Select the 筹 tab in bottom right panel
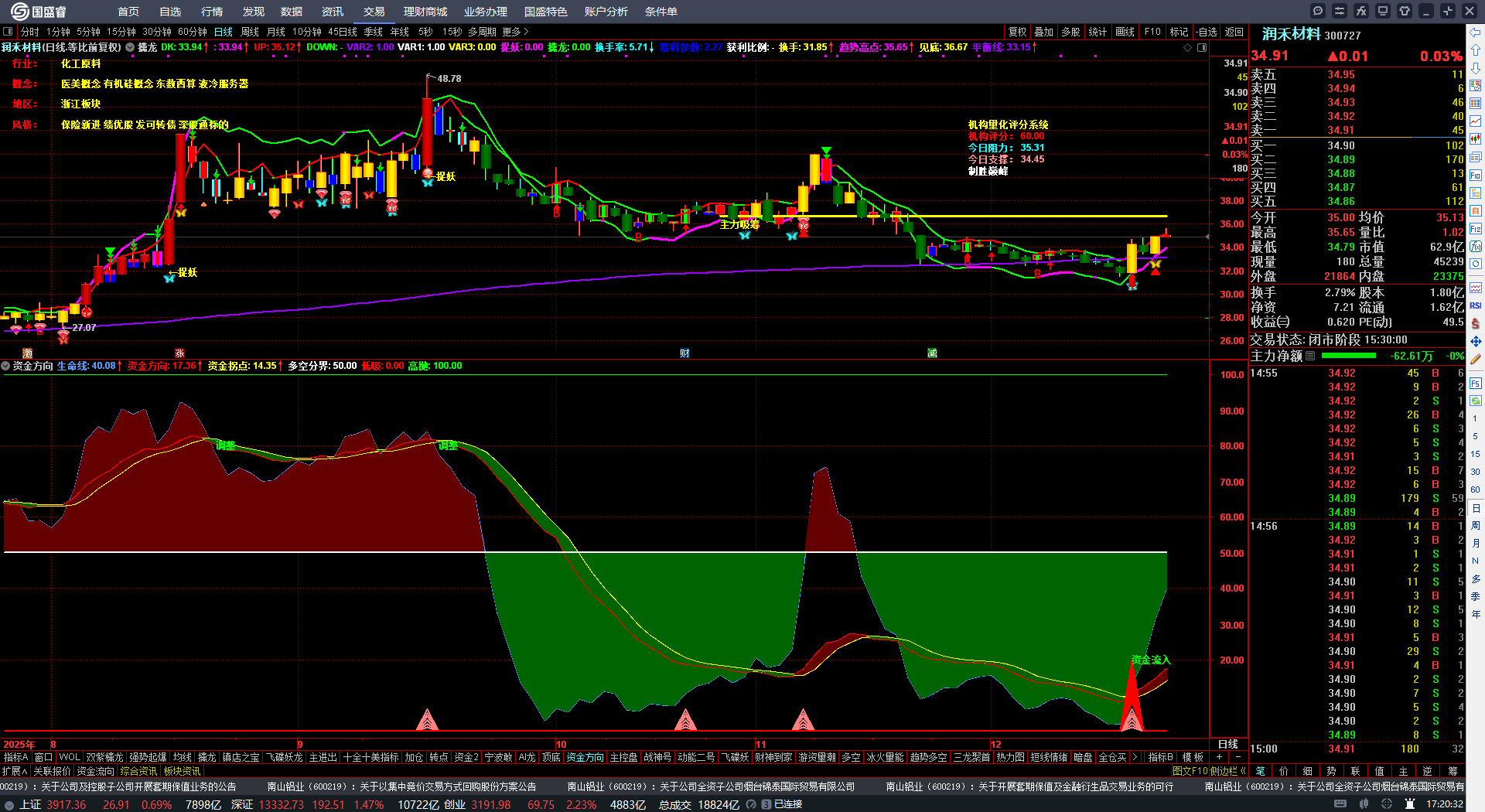 (1453, 771)
